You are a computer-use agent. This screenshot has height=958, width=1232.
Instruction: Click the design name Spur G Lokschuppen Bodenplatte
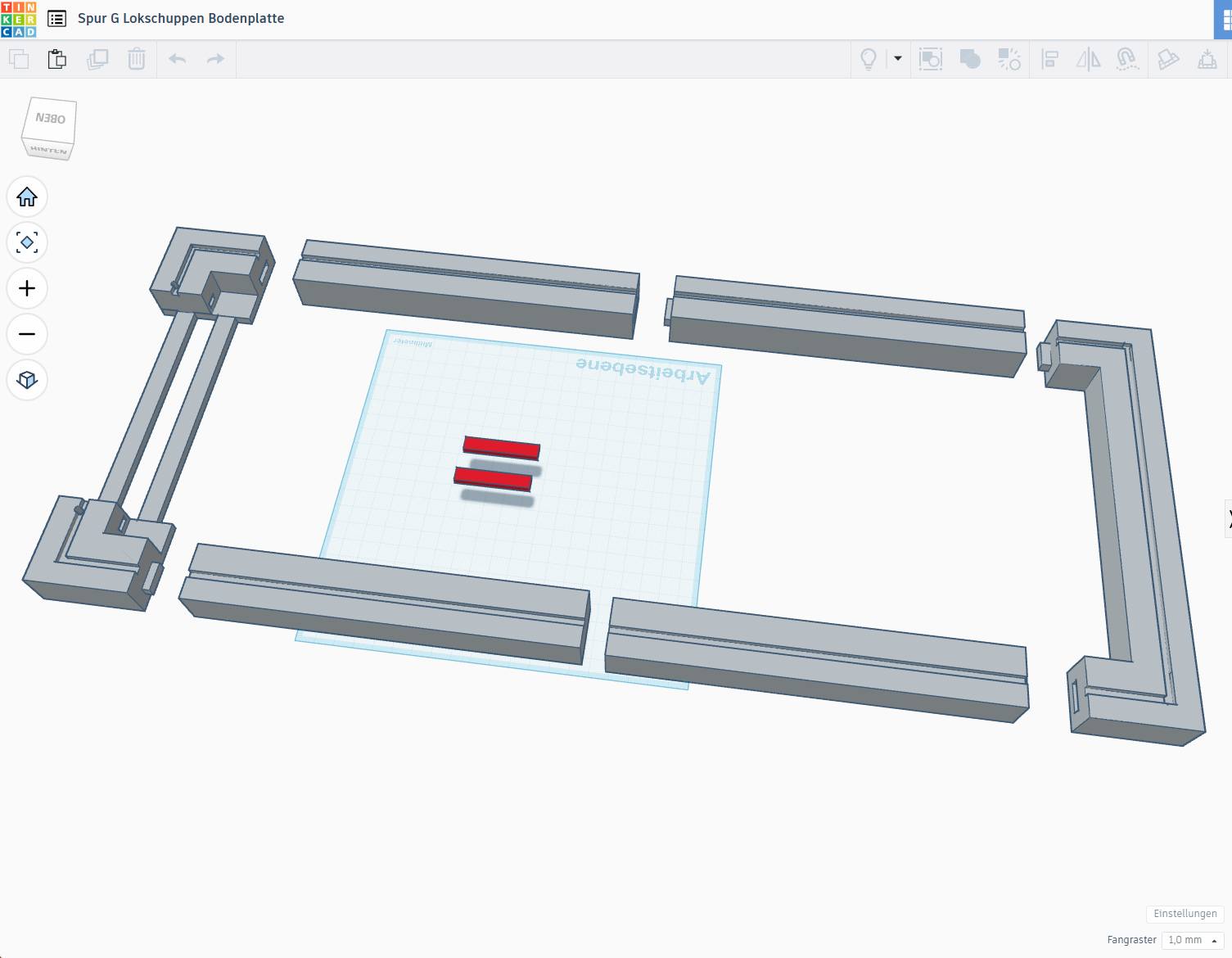click(181, 19)
